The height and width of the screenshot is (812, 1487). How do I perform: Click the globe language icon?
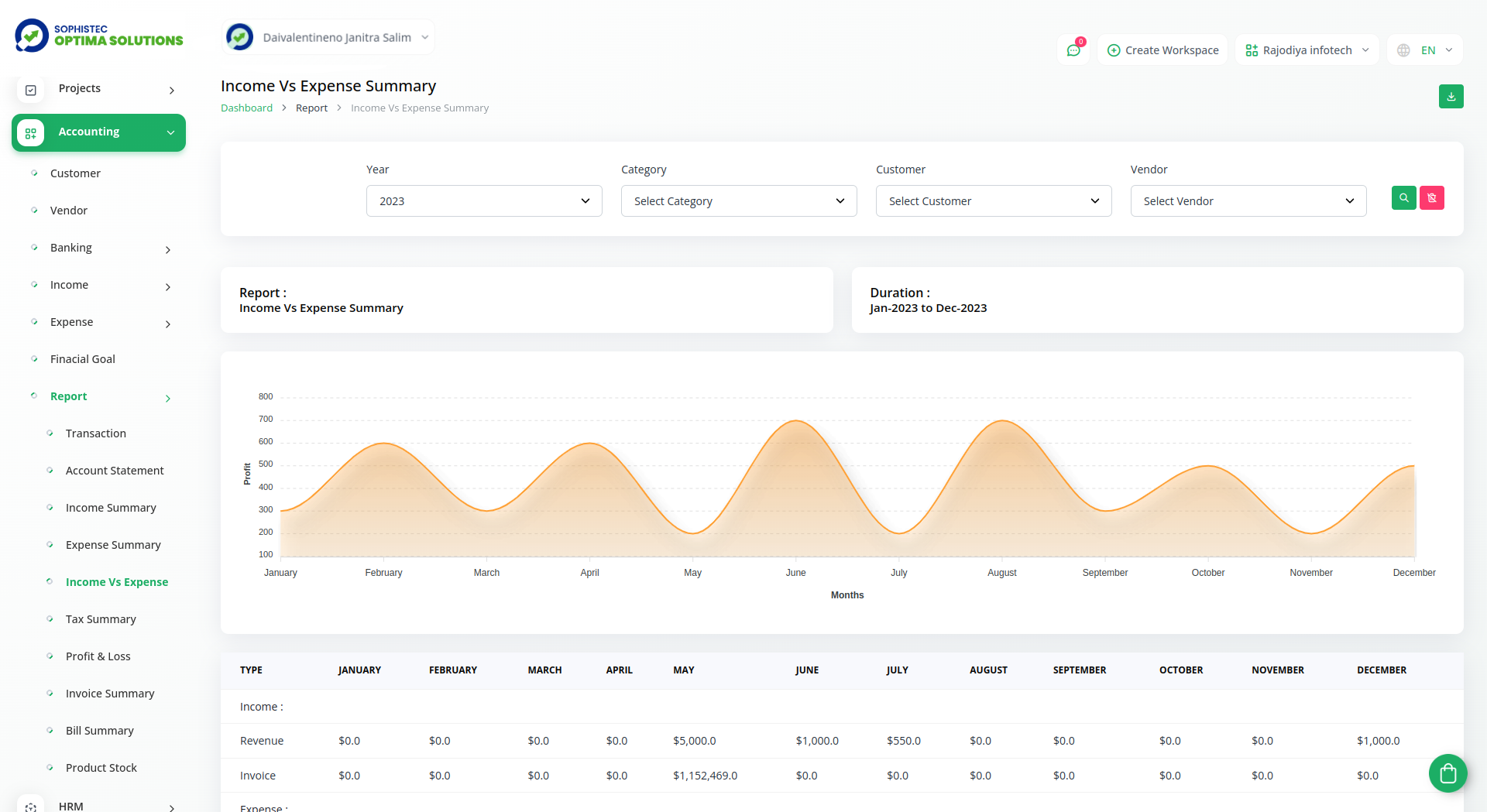pos(1403,50)
